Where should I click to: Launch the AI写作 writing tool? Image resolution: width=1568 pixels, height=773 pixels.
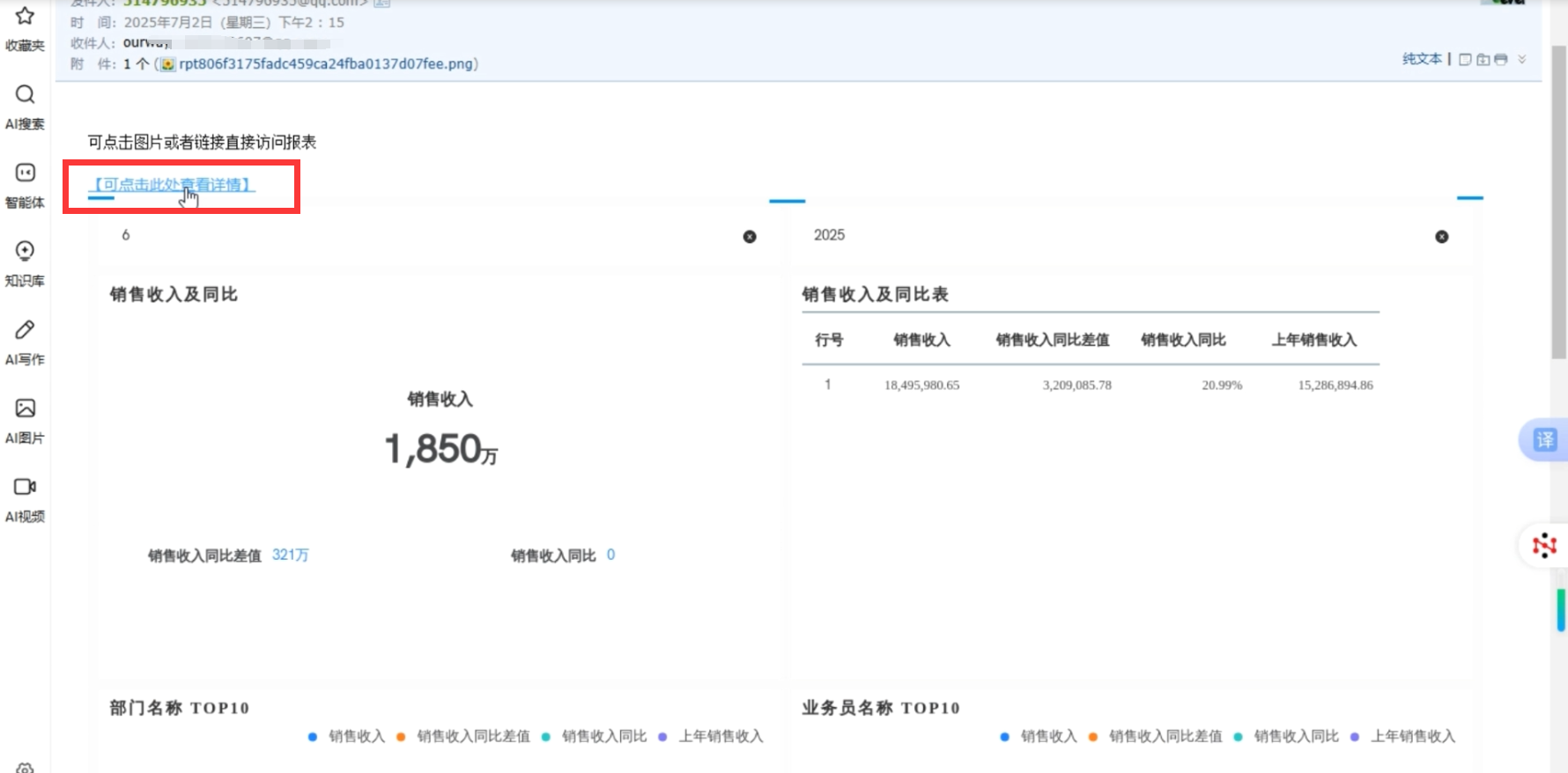(25, 330)
